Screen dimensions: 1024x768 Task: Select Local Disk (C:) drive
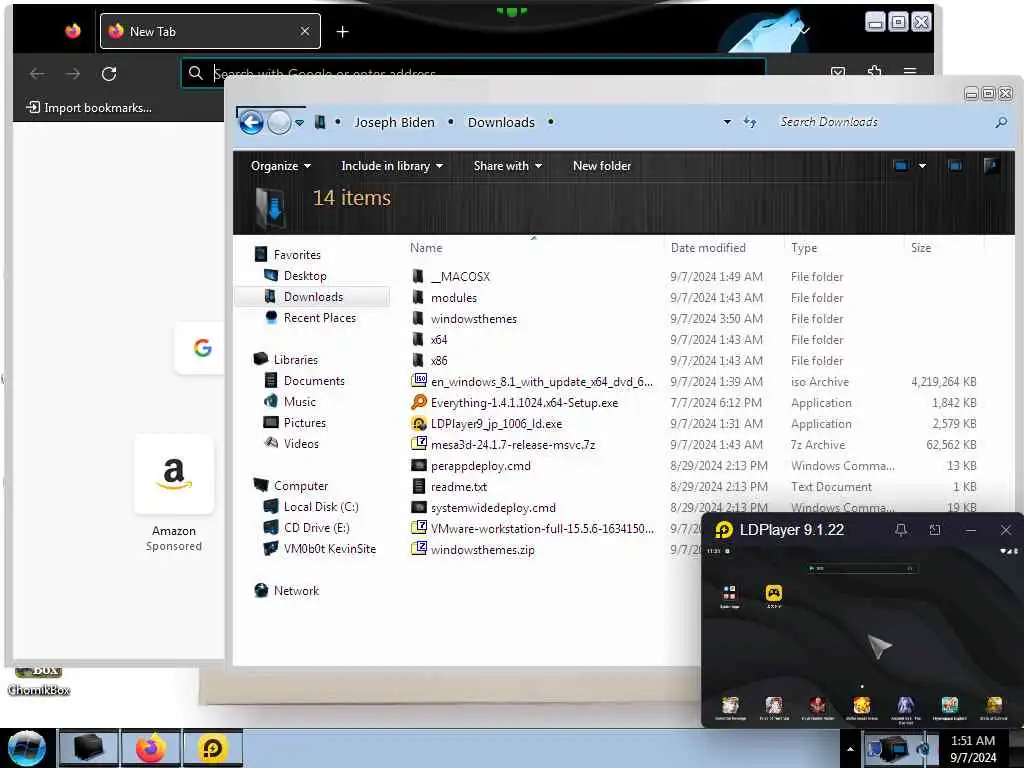[321, 506]
